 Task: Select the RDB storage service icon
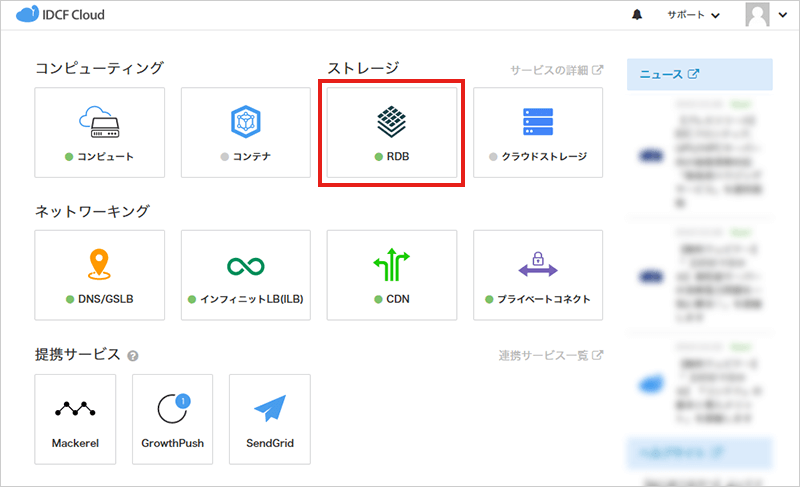[392, 123]
